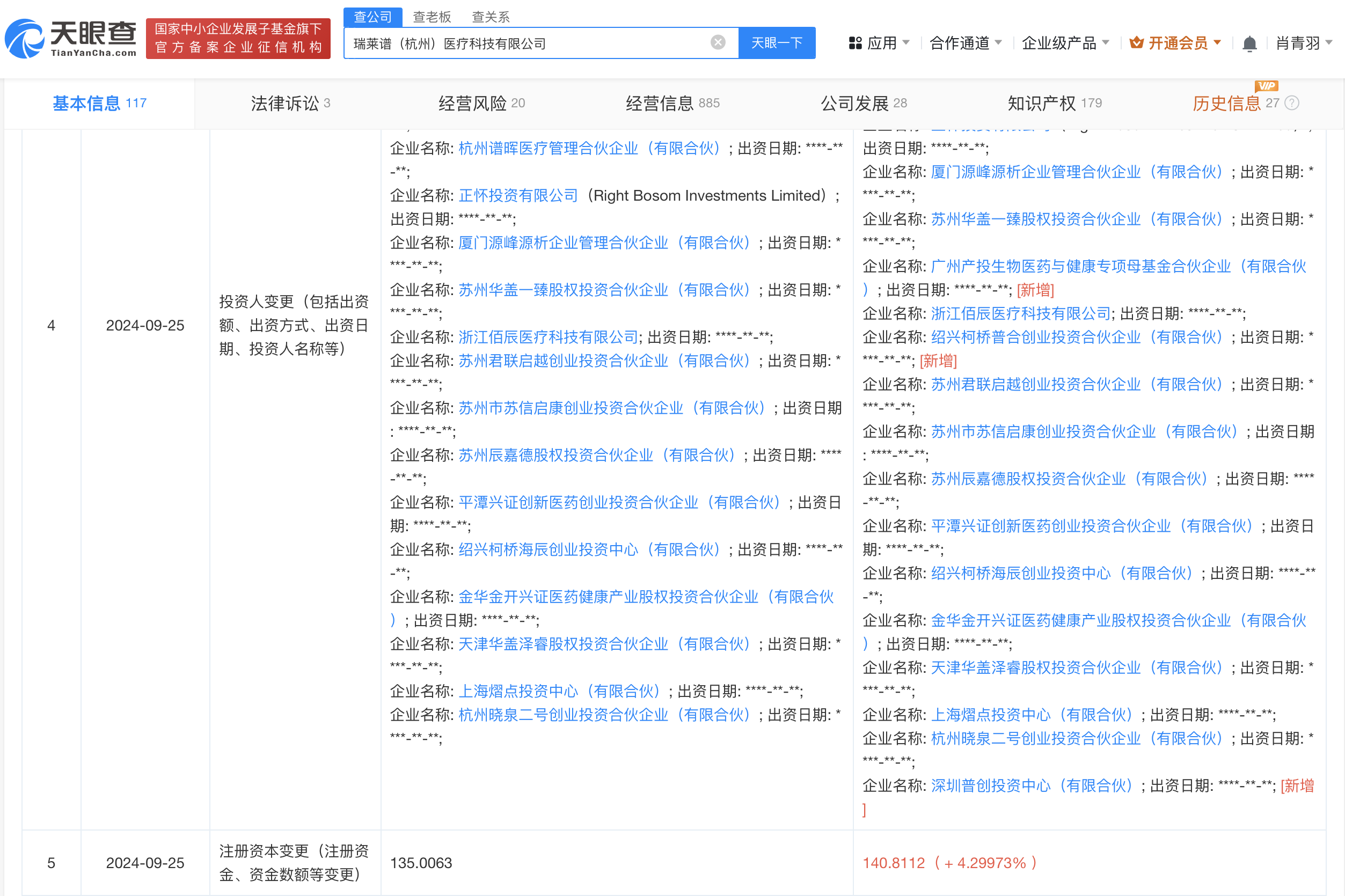
Task: Click the TianYanCha logo
Action: [71, 38]
